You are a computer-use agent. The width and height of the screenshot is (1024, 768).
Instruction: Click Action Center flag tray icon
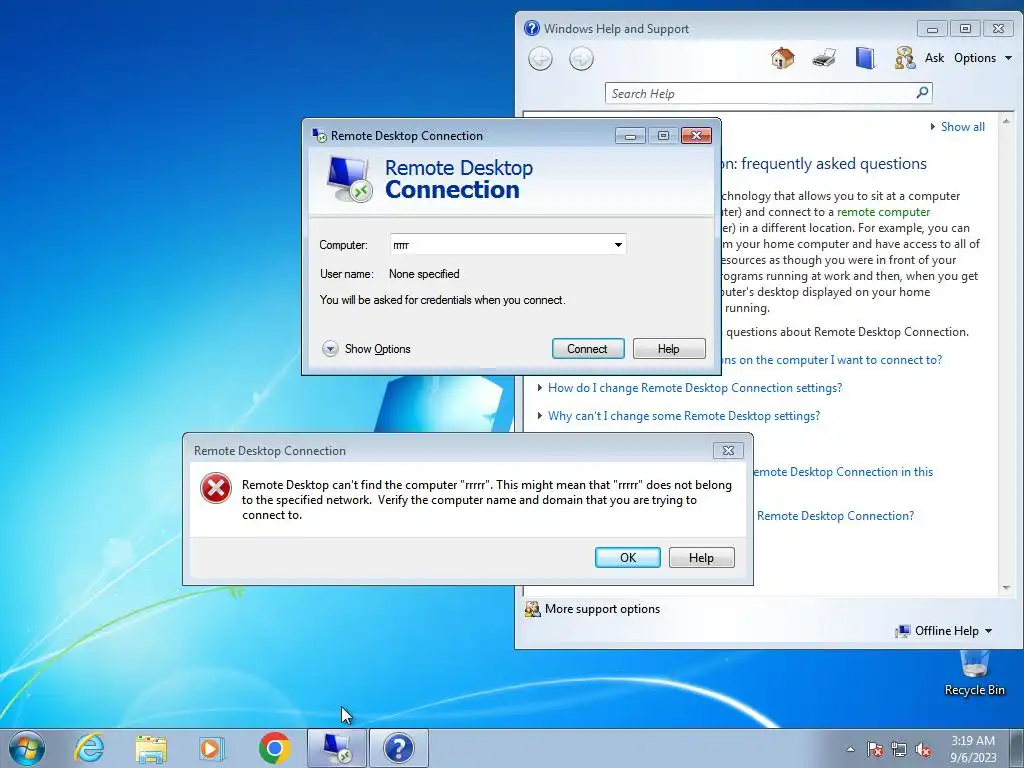point(874,749)
